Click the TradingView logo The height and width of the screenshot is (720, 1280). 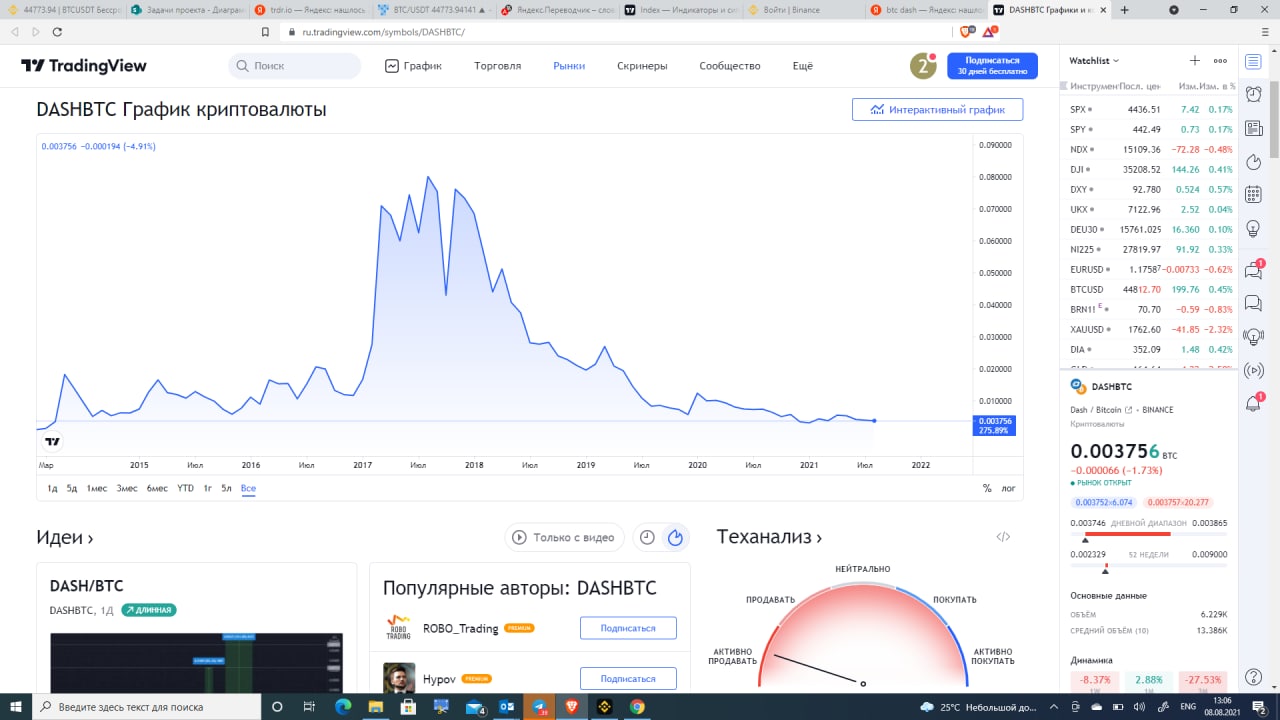(84, 66)
